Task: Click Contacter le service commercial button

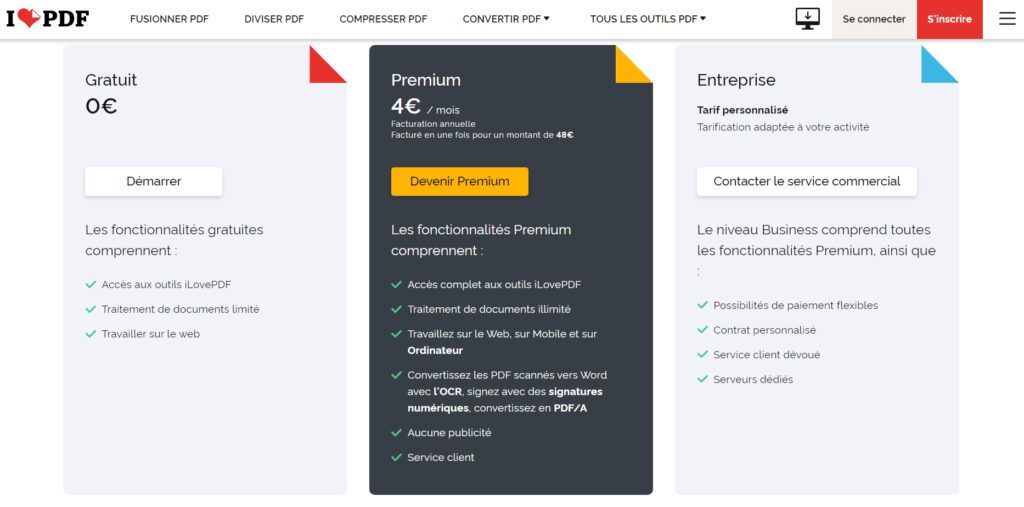Action: point(807,182)
